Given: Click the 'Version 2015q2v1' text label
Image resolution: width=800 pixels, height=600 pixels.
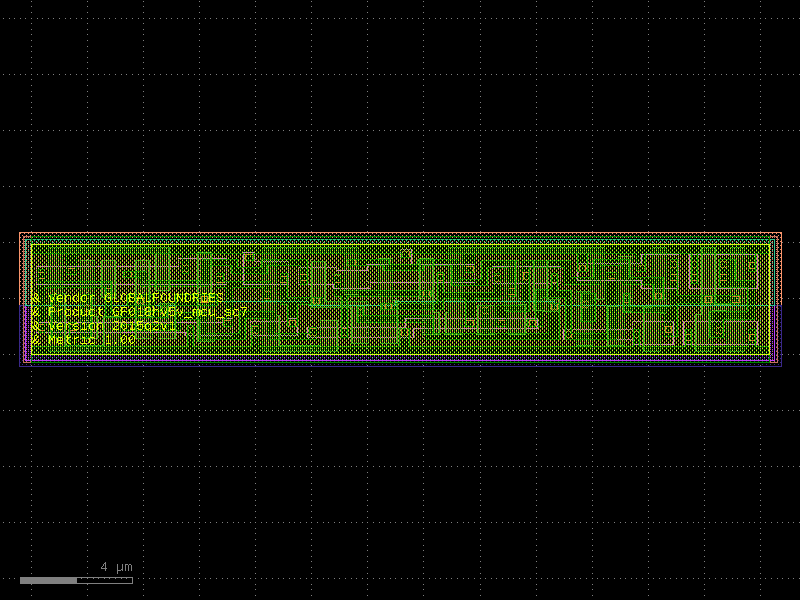Looking at the screenshot, I should 104,326.
